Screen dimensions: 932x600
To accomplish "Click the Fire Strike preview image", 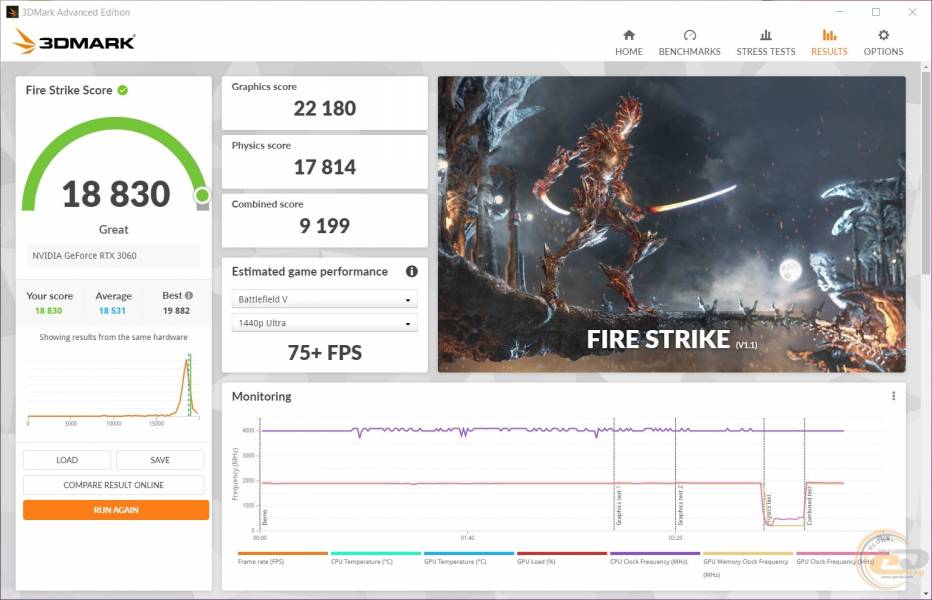I will 672,224.
